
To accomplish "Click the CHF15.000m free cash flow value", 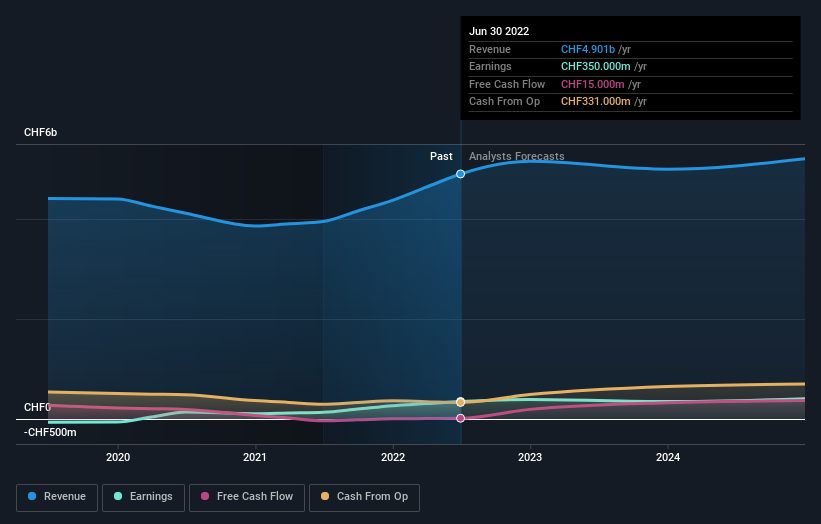I will coord(592,84).
